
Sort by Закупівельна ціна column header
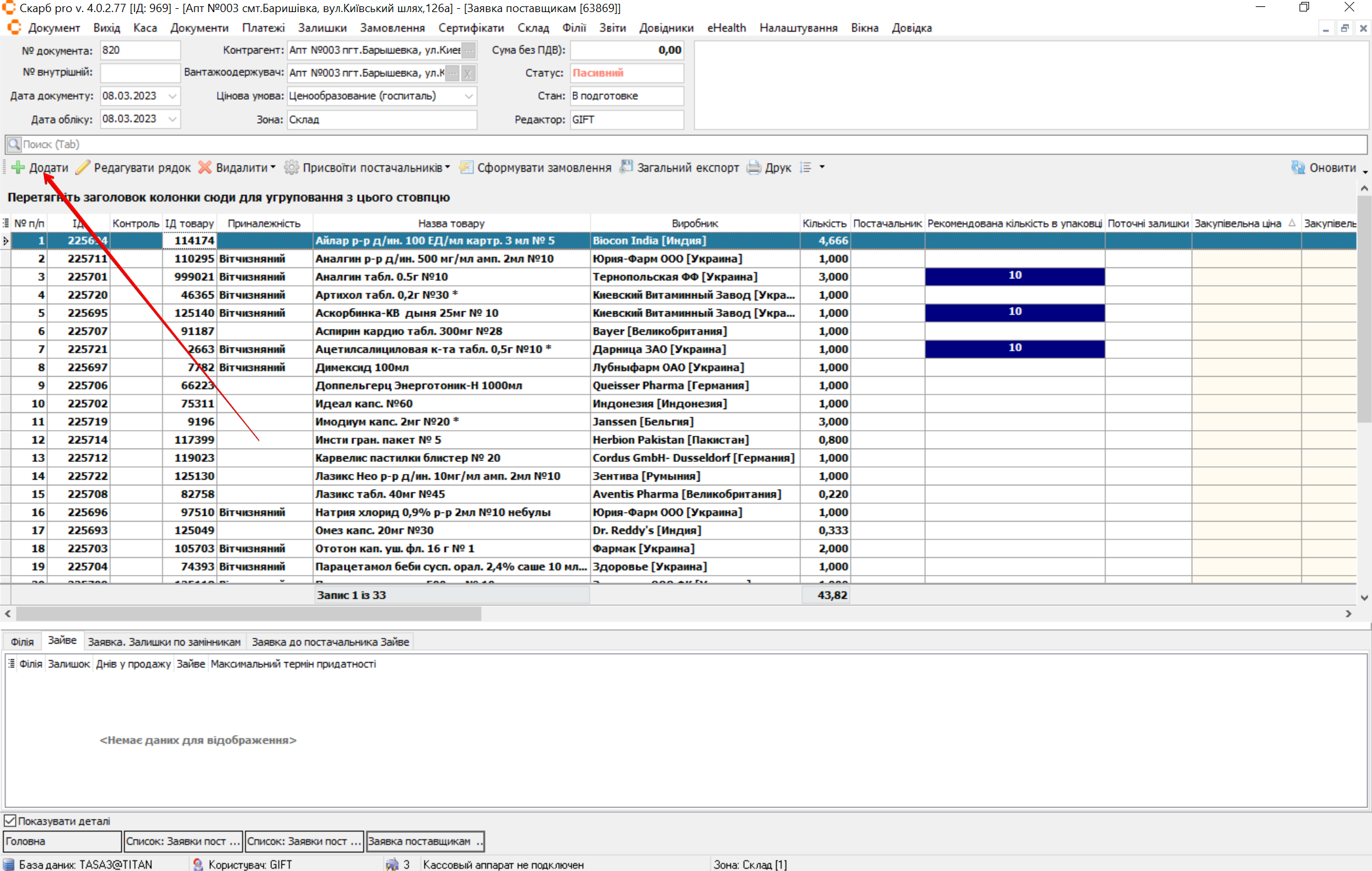click(1237, 224)
